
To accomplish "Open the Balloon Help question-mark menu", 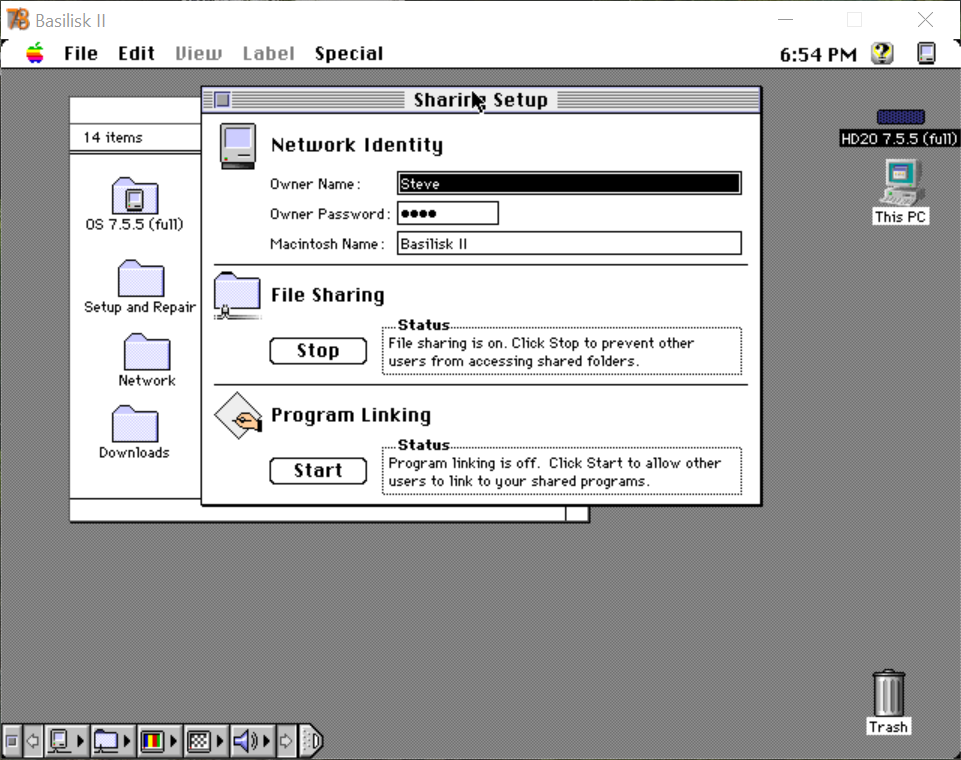I will coord(882,53).
